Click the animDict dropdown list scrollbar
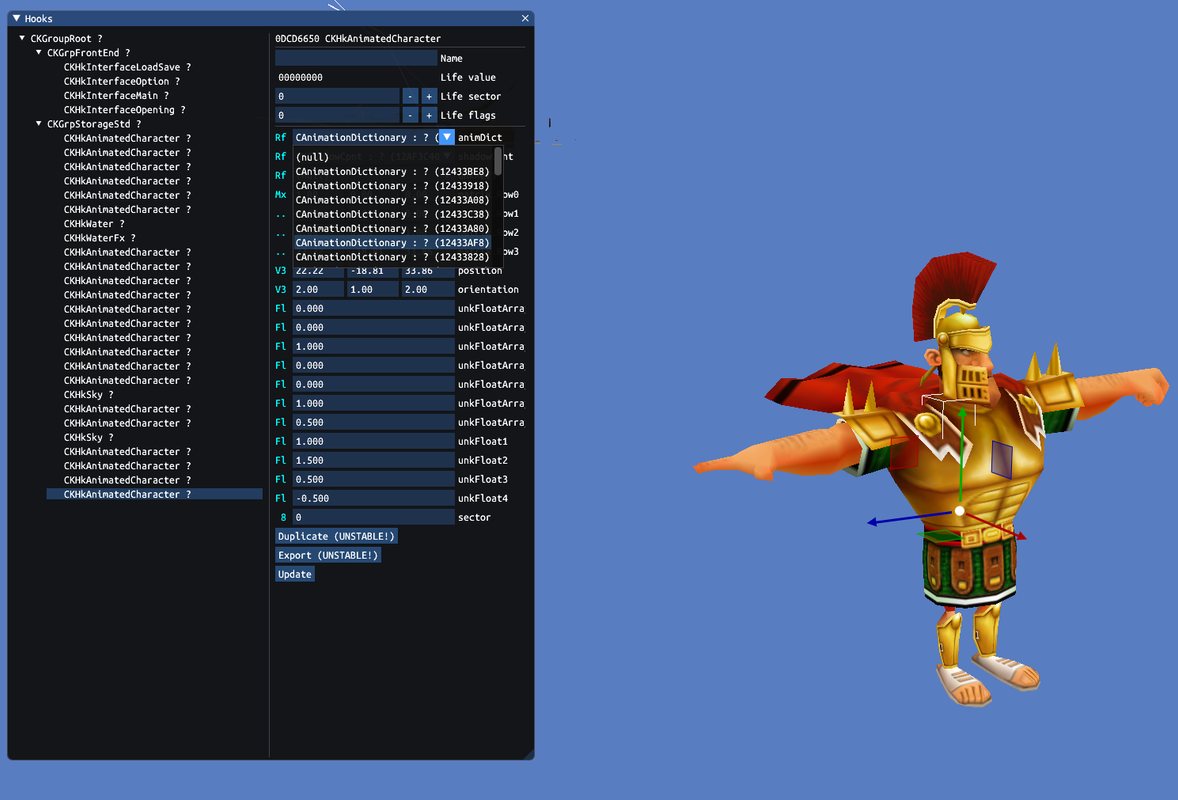Viewport: 1178px width, 800px height. tap(498, 162)
